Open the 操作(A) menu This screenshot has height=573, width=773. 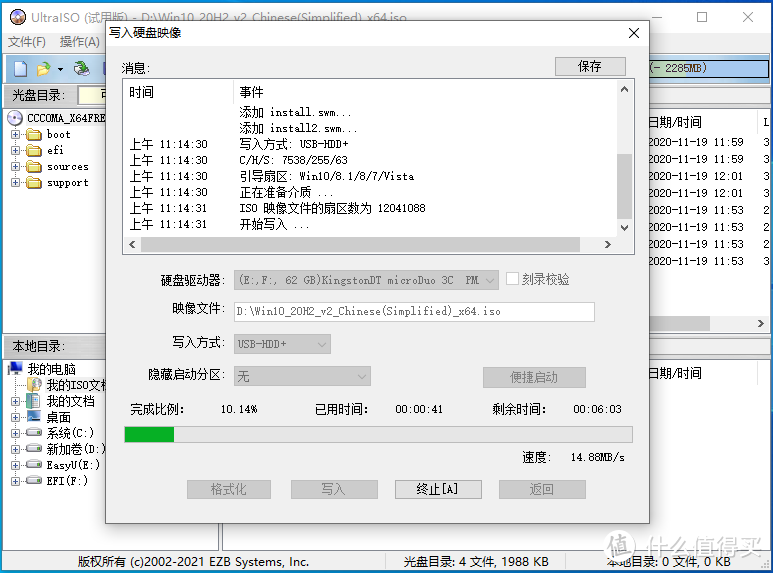pos(79,42)
